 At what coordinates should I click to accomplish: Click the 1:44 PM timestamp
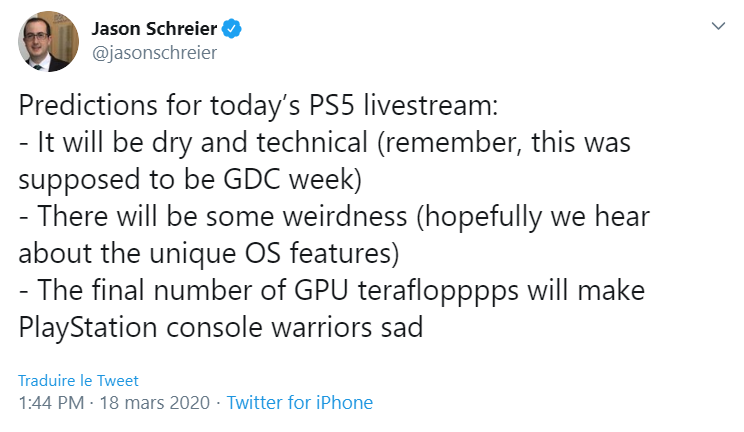click(x=51, y=403)
